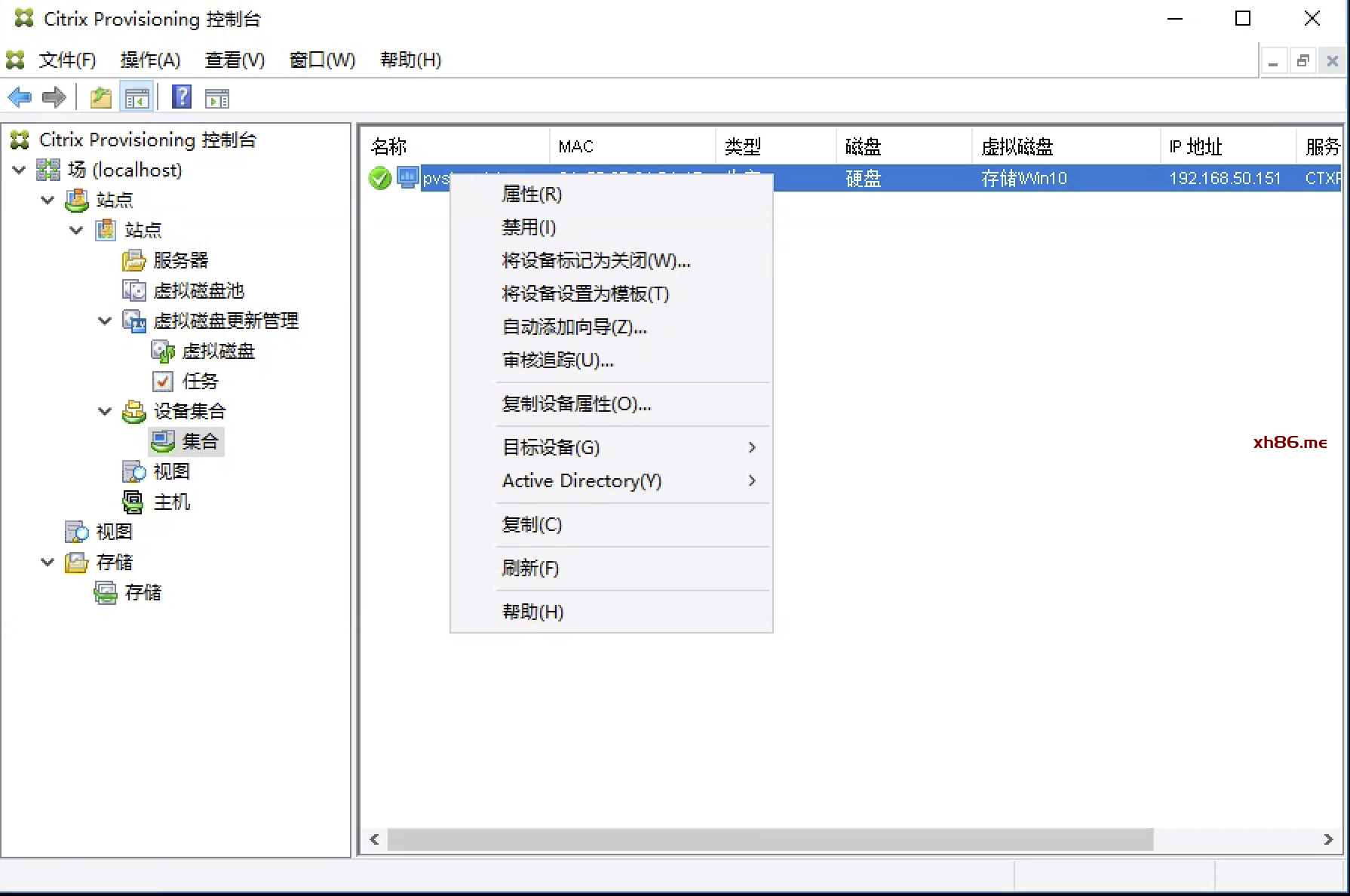Click the scrollbar right arrow
Image resolution: width=1350 pixels, height=896 pixels.
click(1328, 839)
